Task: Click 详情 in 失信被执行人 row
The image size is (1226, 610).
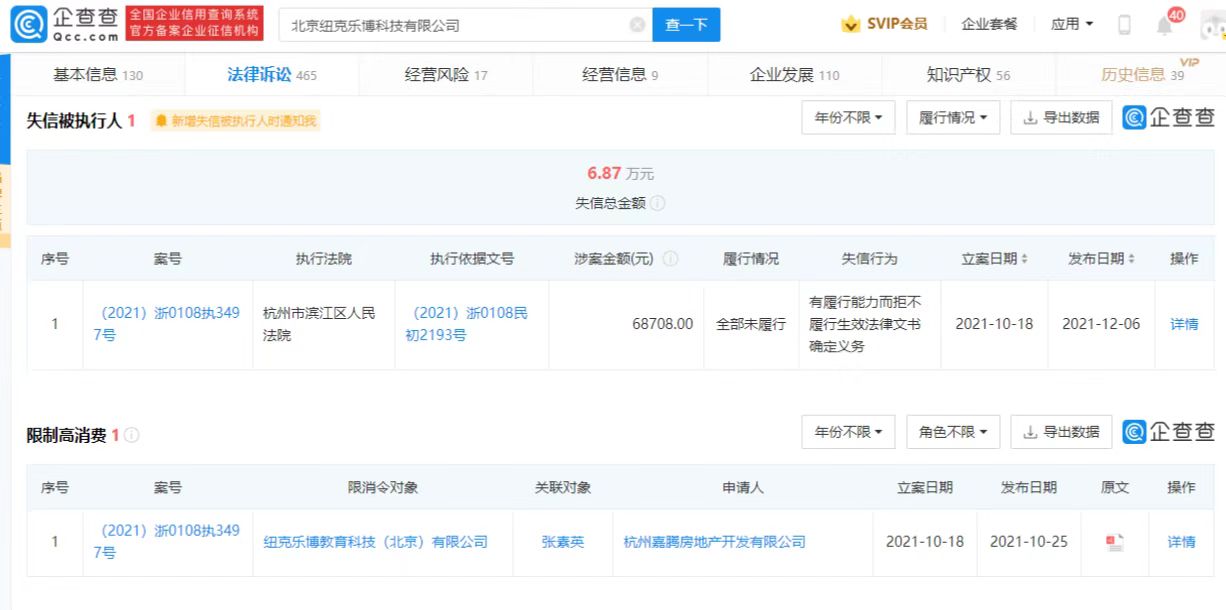Action: 1184,324
